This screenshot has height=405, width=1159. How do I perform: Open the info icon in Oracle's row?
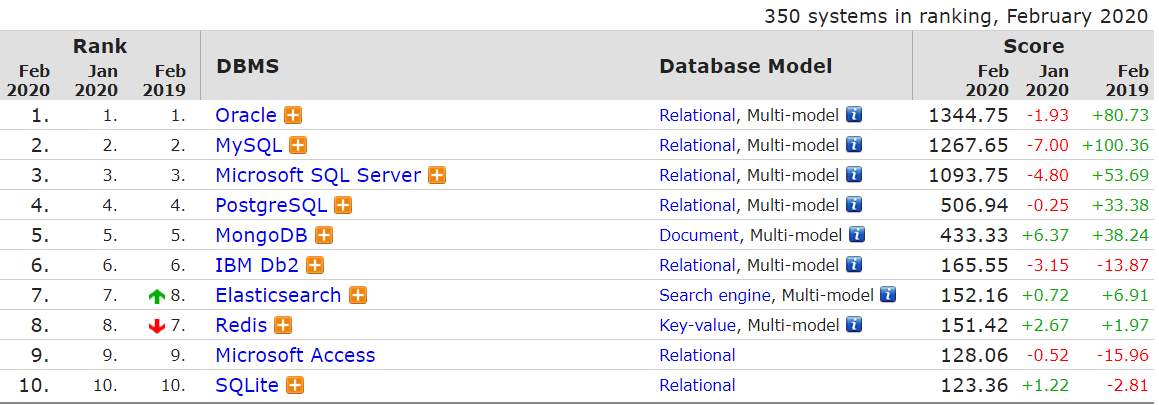pos(854,115)
